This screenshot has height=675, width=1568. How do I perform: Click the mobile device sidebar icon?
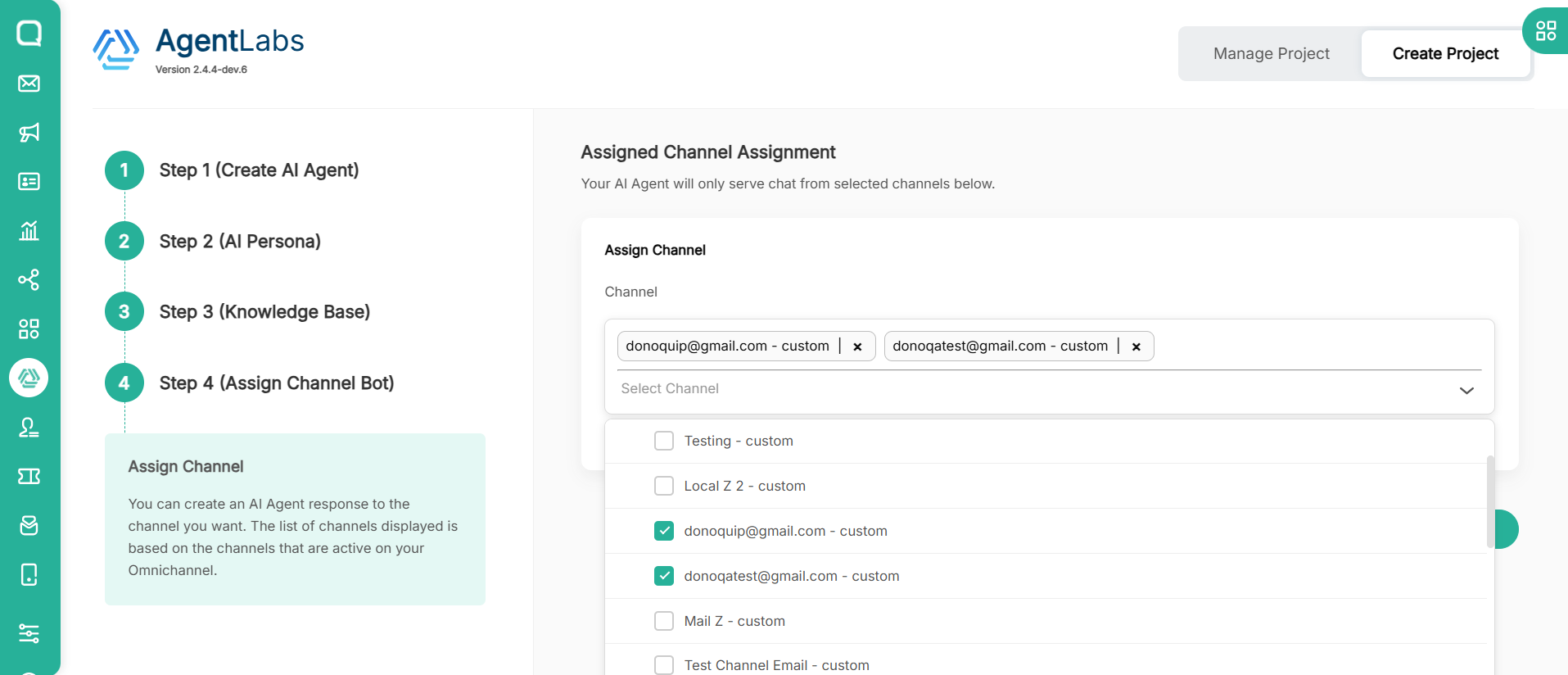29,574
